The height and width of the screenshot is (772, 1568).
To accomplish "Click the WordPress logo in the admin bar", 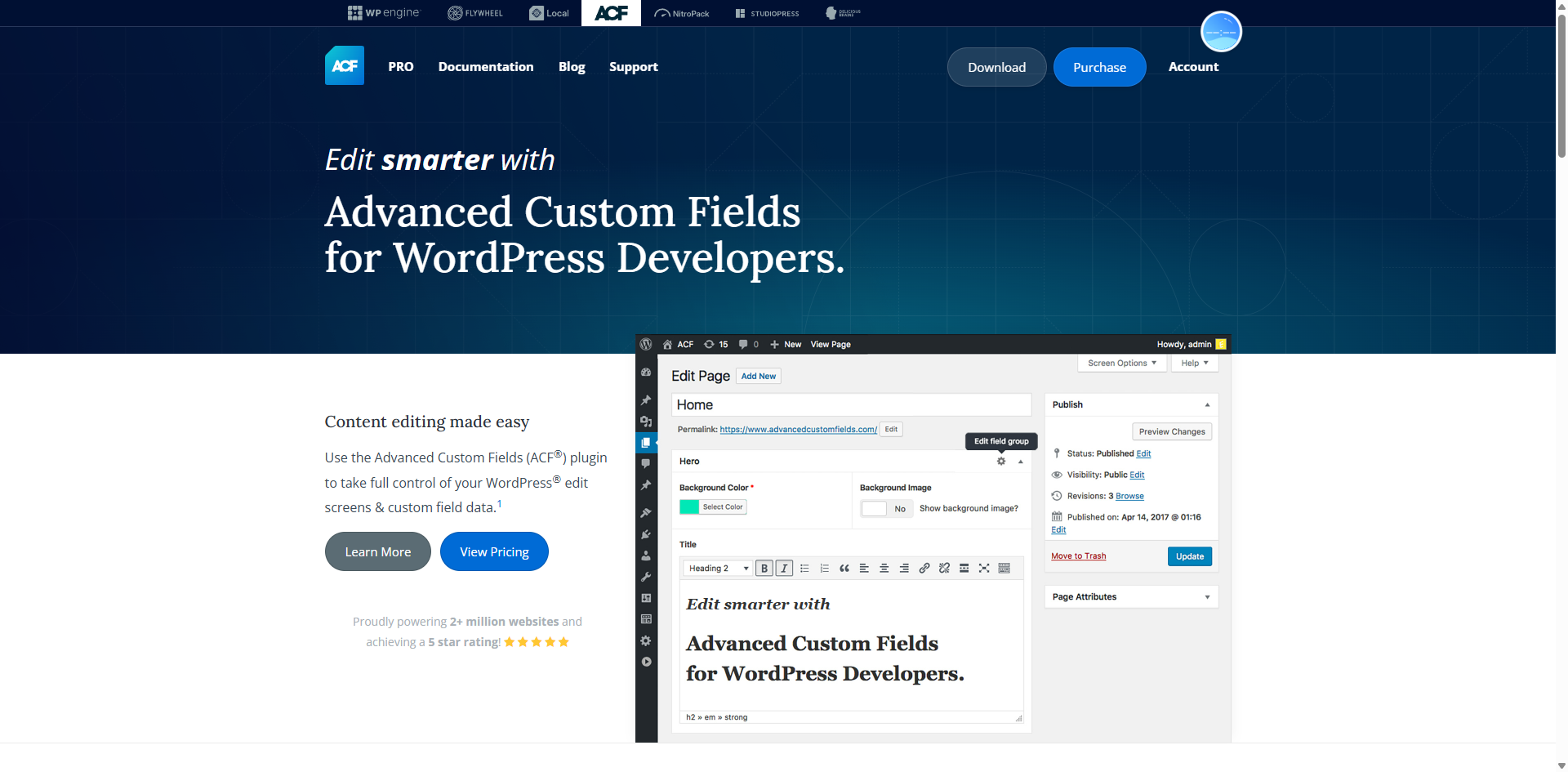I will (646, 344).
